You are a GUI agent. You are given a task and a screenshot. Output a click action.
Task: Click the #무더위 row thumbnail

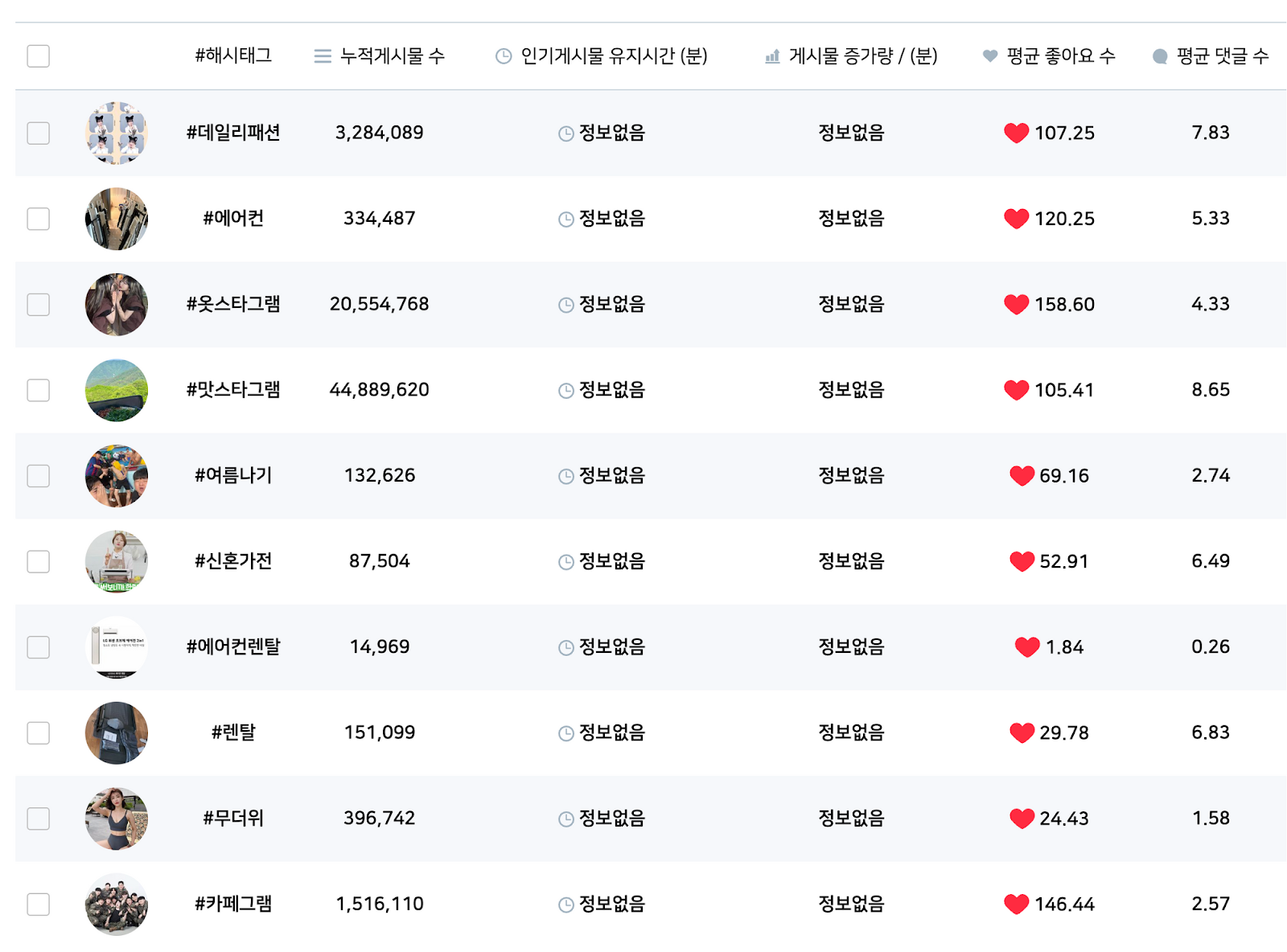[117, 819]
